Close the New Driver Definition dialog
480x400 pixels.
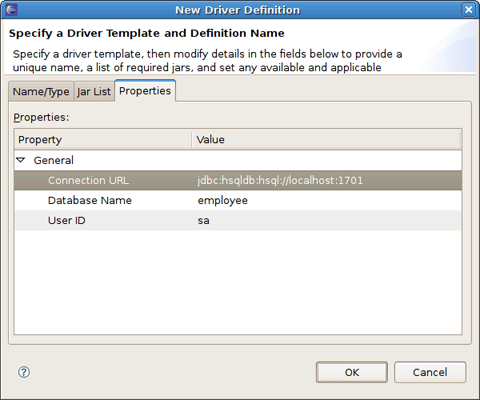468,9
